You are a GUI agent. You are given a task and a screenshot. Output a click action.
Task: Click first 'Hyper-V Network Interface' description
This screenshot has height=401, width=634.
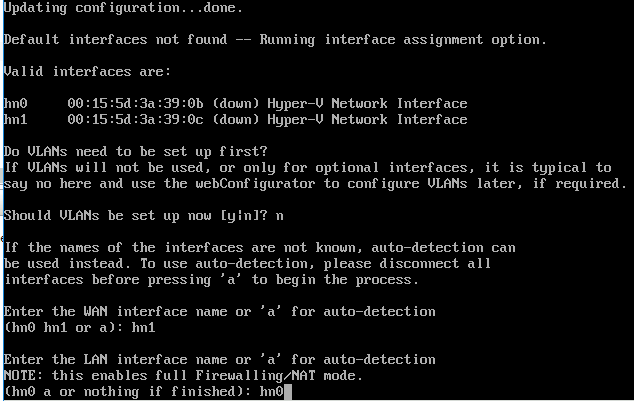(x=367, y=104)
